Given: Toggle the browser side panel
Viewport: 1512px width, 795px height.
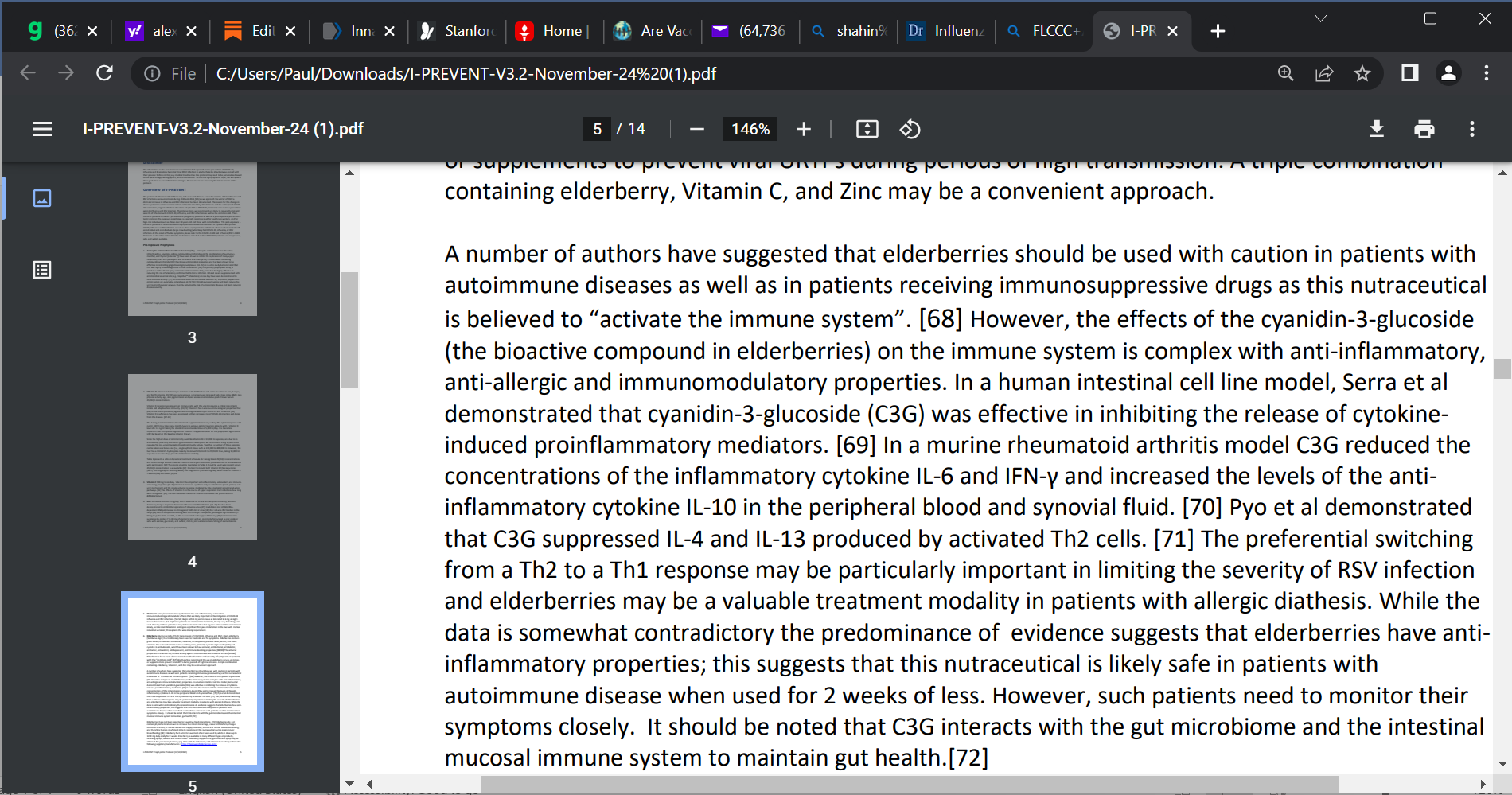Looking at the screenshot, I should coord(1410,73).
